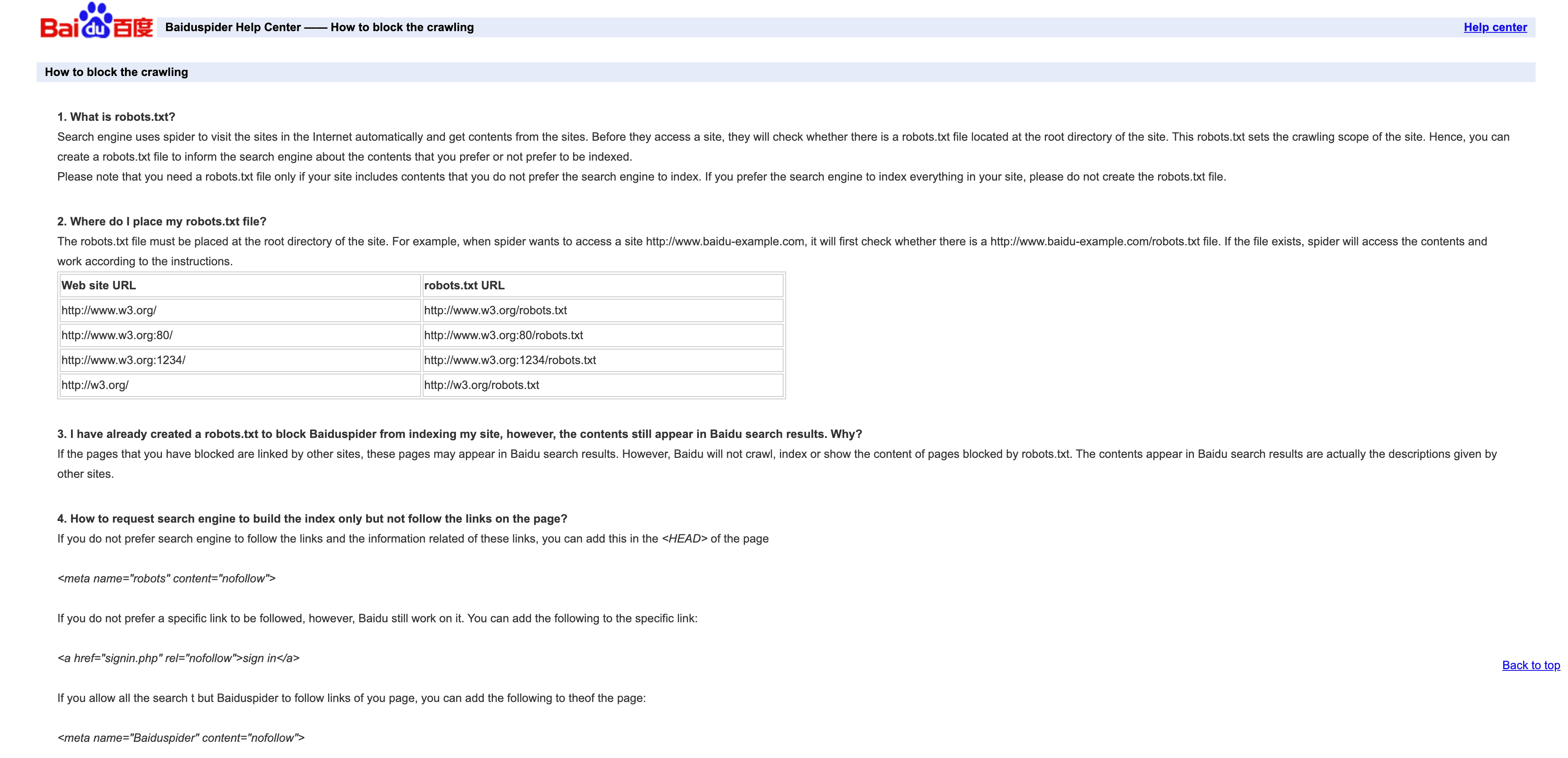Click the http://www.w3.org:1234/ table cell
Screen dimensions: 1568x758
tap(124, 360)
